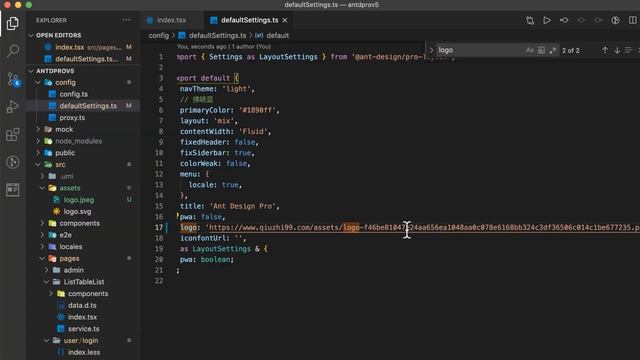Open proxy.ts file
The width and height of the screenshot is (640, 360).
click(x=83, y=118)
